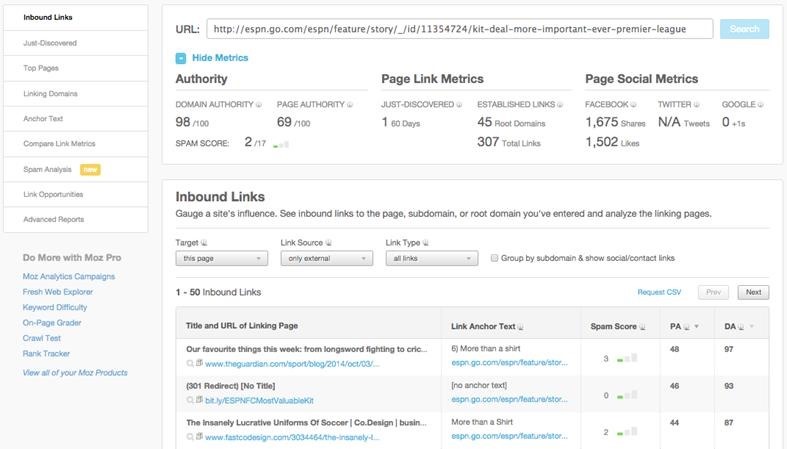Click the Guardian spam score bar indicator
Image resolution: width=787 pixels, height=449 pixels.
(x=627, y=358)
